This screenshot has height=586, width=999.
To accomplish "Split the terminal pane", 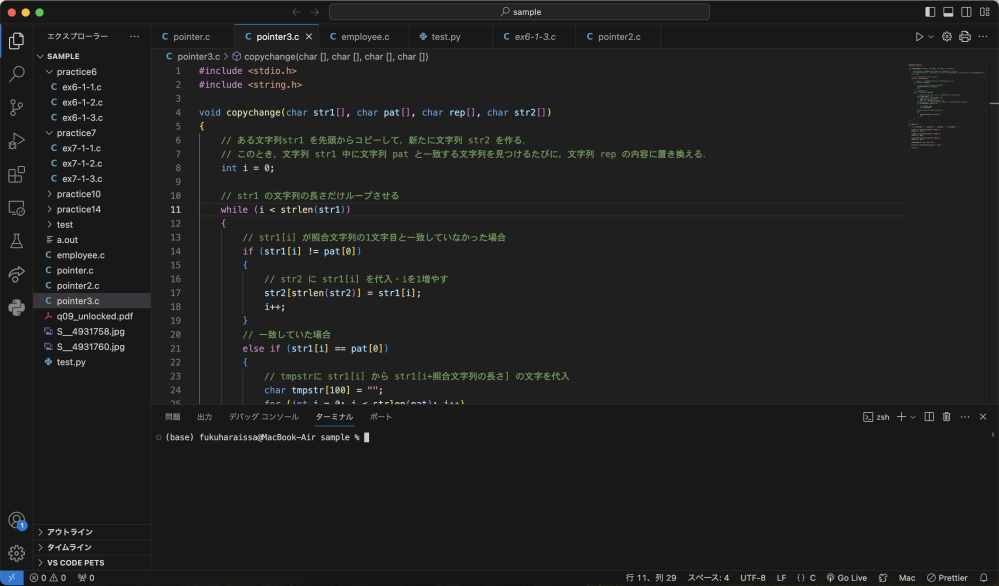I will coord(929,417).
